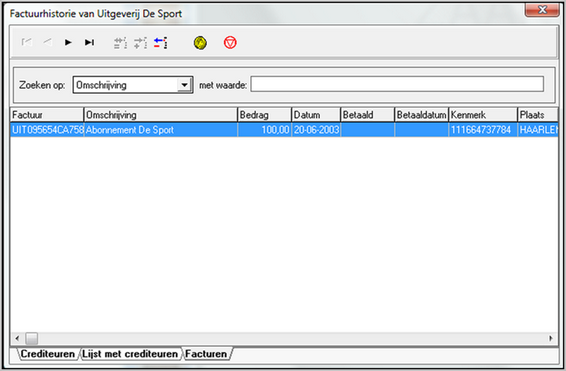Click the horizontal scrollbar right arrow
This screenshot has height=371, width=566.
click(x=551, y=339)
